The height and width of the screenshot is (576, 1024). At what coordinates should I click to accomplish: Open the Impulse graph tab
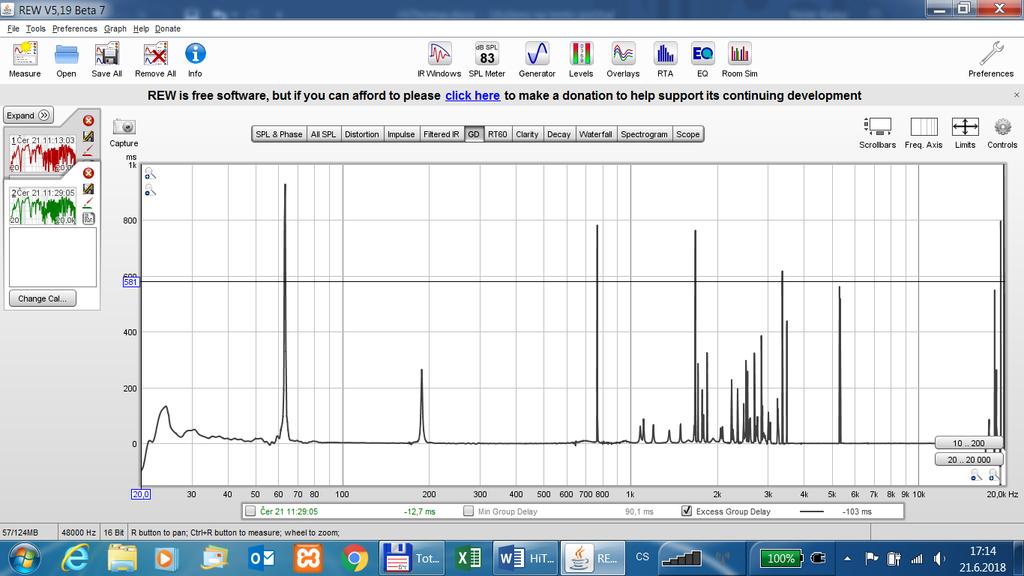tap(401, 134)
